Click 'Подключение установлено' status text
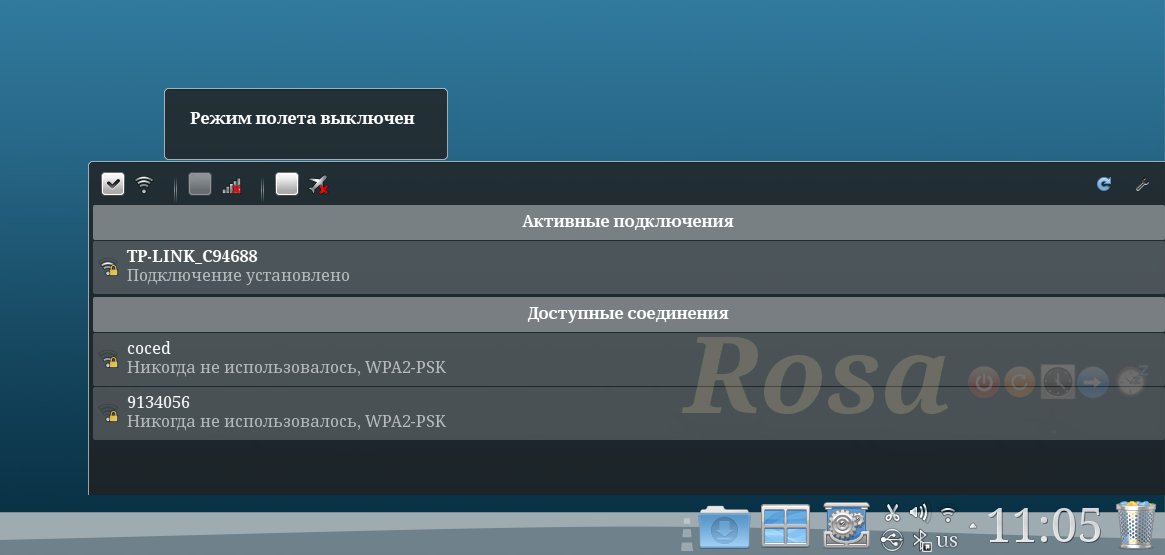The image size is (1165, 555). (238, 276)
